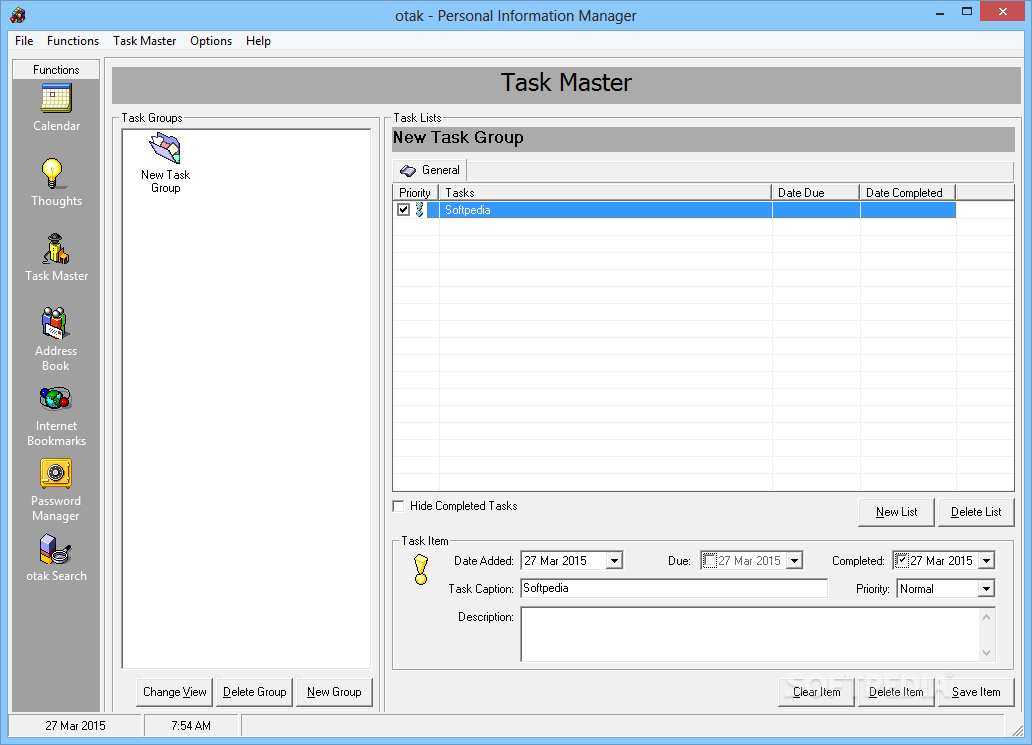The width and height of the screenshot is (1032, 745).
Task: Click the New List button
Action: [x=896, y=512]
